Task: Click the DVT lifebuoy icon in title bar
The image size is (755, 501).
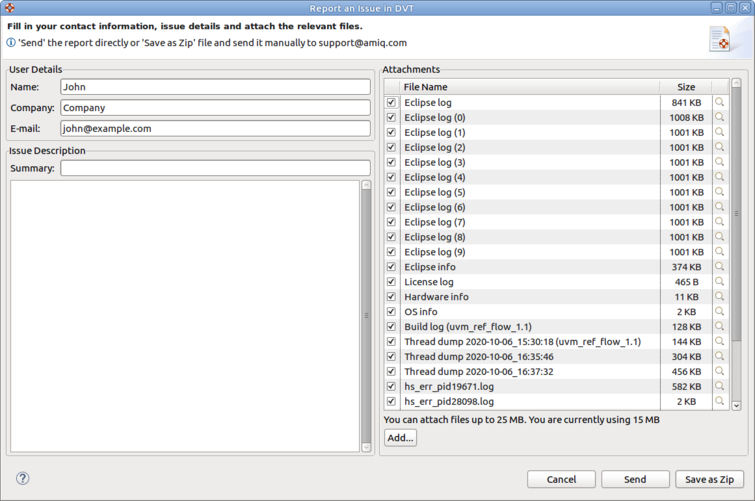Action: point(10,8)
